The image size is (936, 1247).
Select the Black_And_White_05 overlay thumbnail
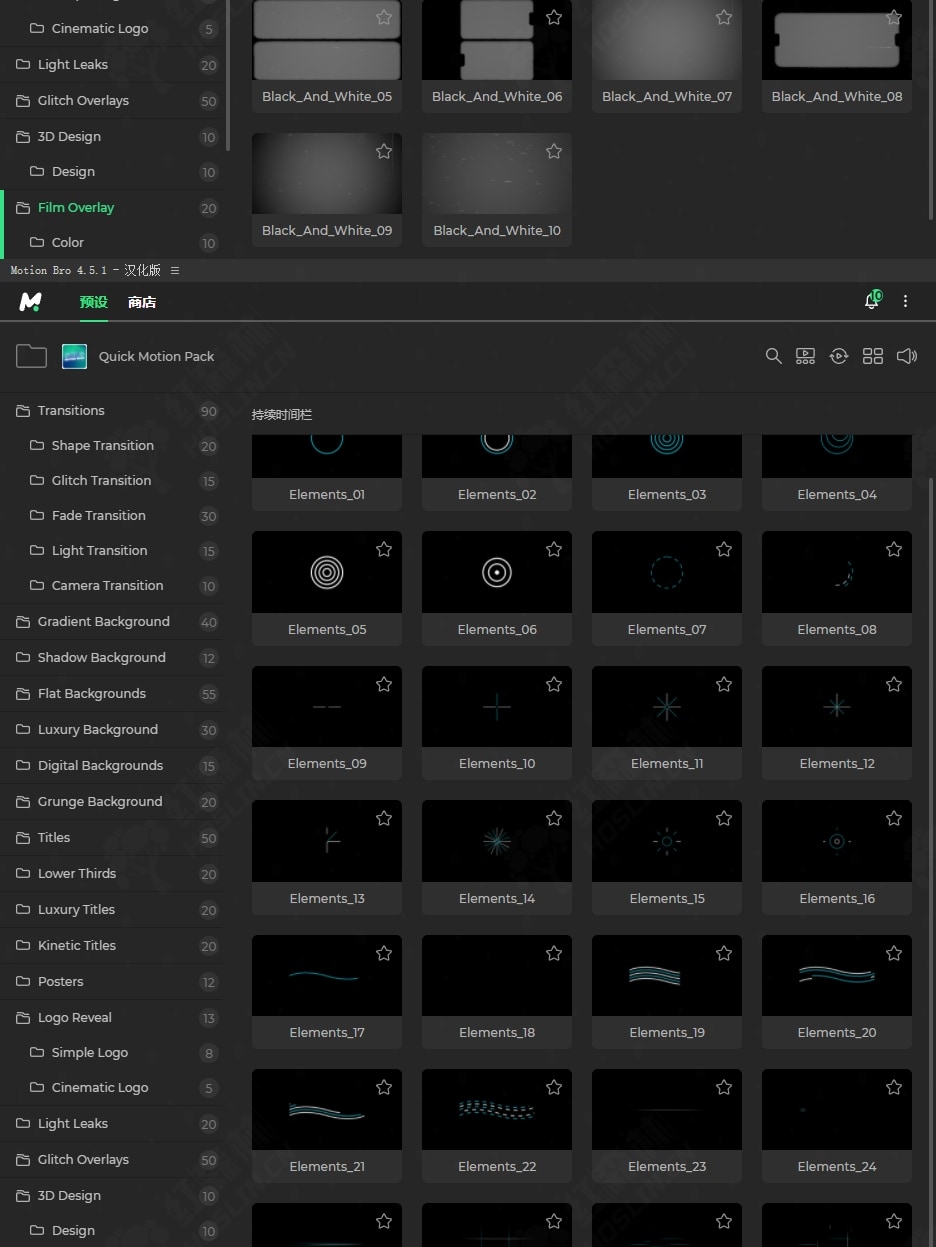pos(327,40)
